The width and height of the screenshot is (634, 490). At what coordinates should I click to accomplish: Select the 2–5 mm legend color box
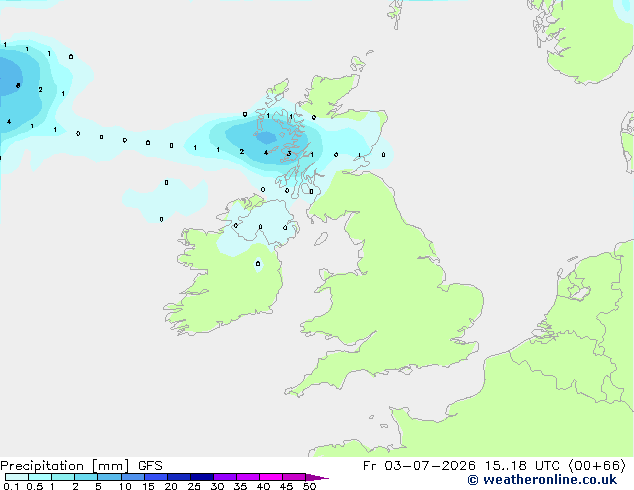[x=86, y=477]
